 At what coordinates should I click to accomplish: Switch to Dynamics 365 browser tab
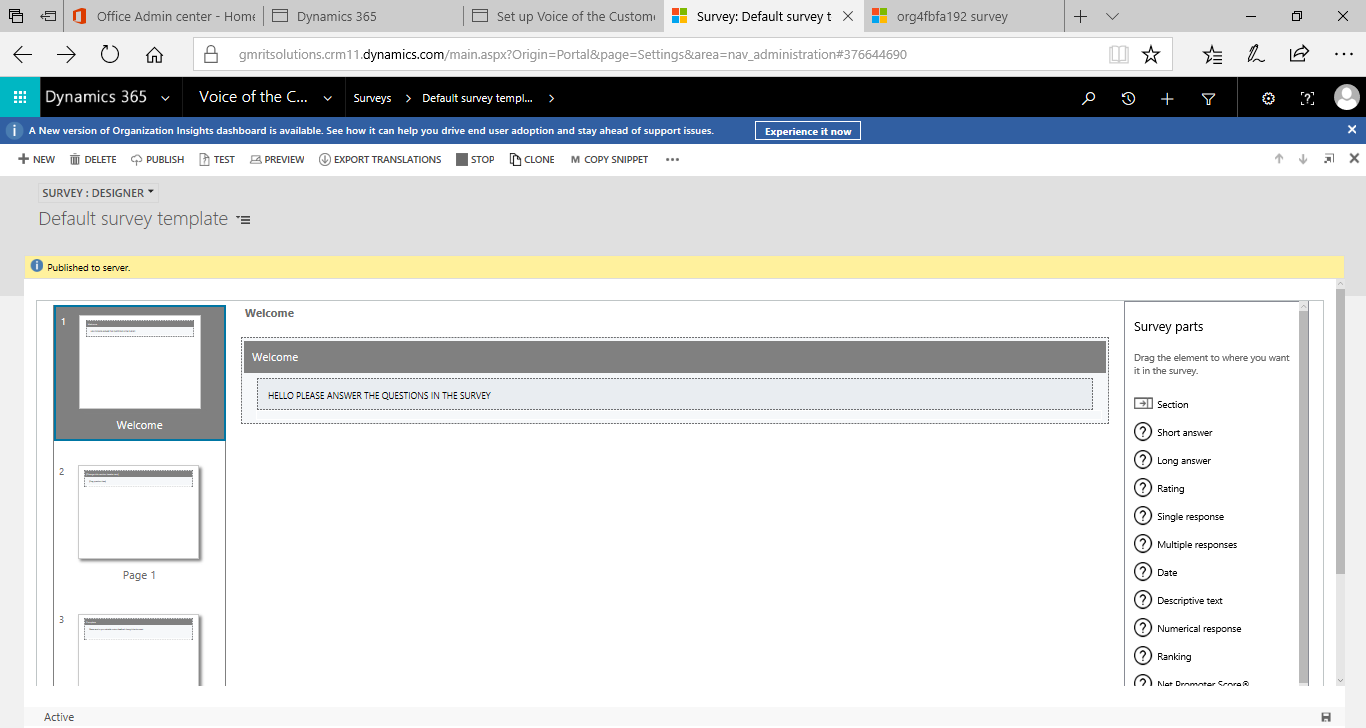[x=362, y=16]
